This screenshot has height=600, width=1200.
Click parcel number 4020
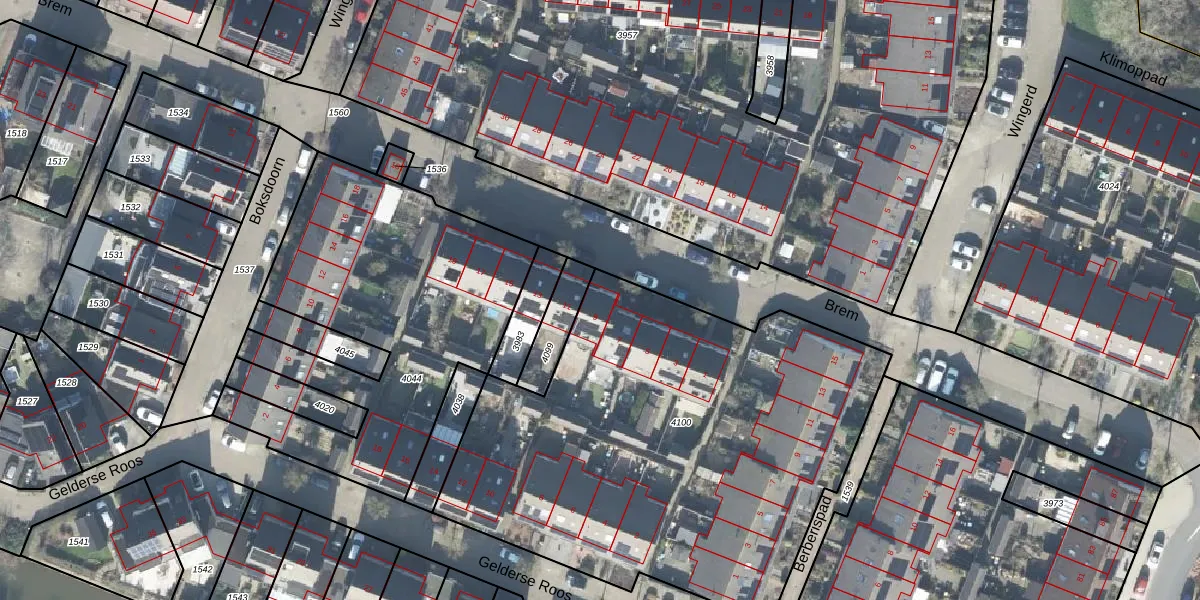[x=324, y=407]
